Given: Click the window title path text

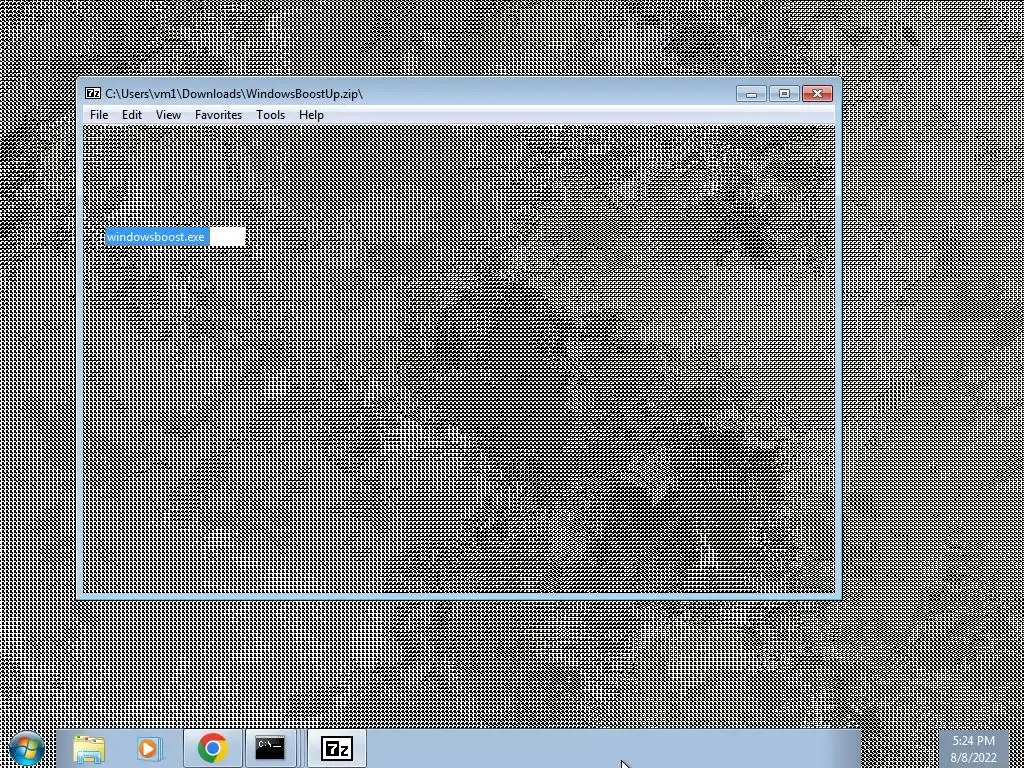Looking at the screenshot, I should [234, 94].
